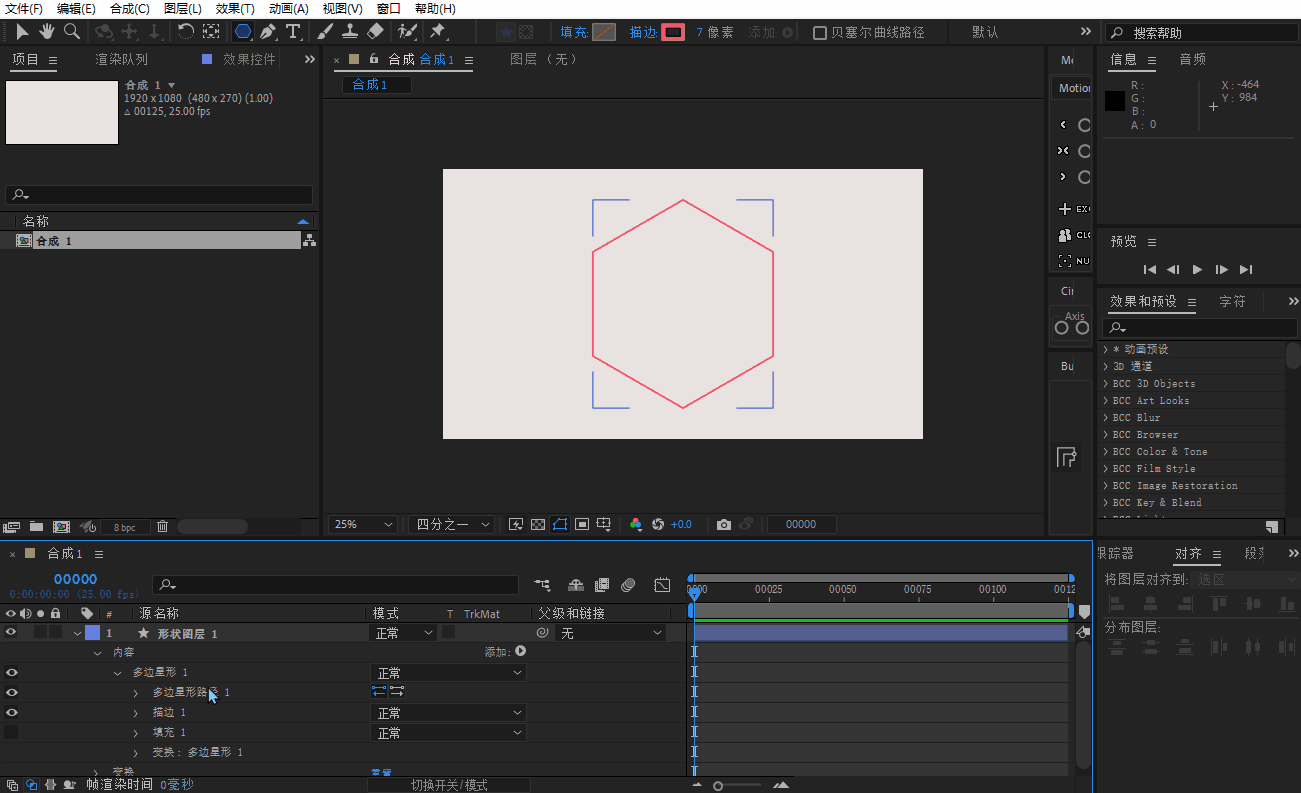Create new folder in Project panel
Image resolution: width=1301 pixels, height=793 pixels.
tap(36, 526)
